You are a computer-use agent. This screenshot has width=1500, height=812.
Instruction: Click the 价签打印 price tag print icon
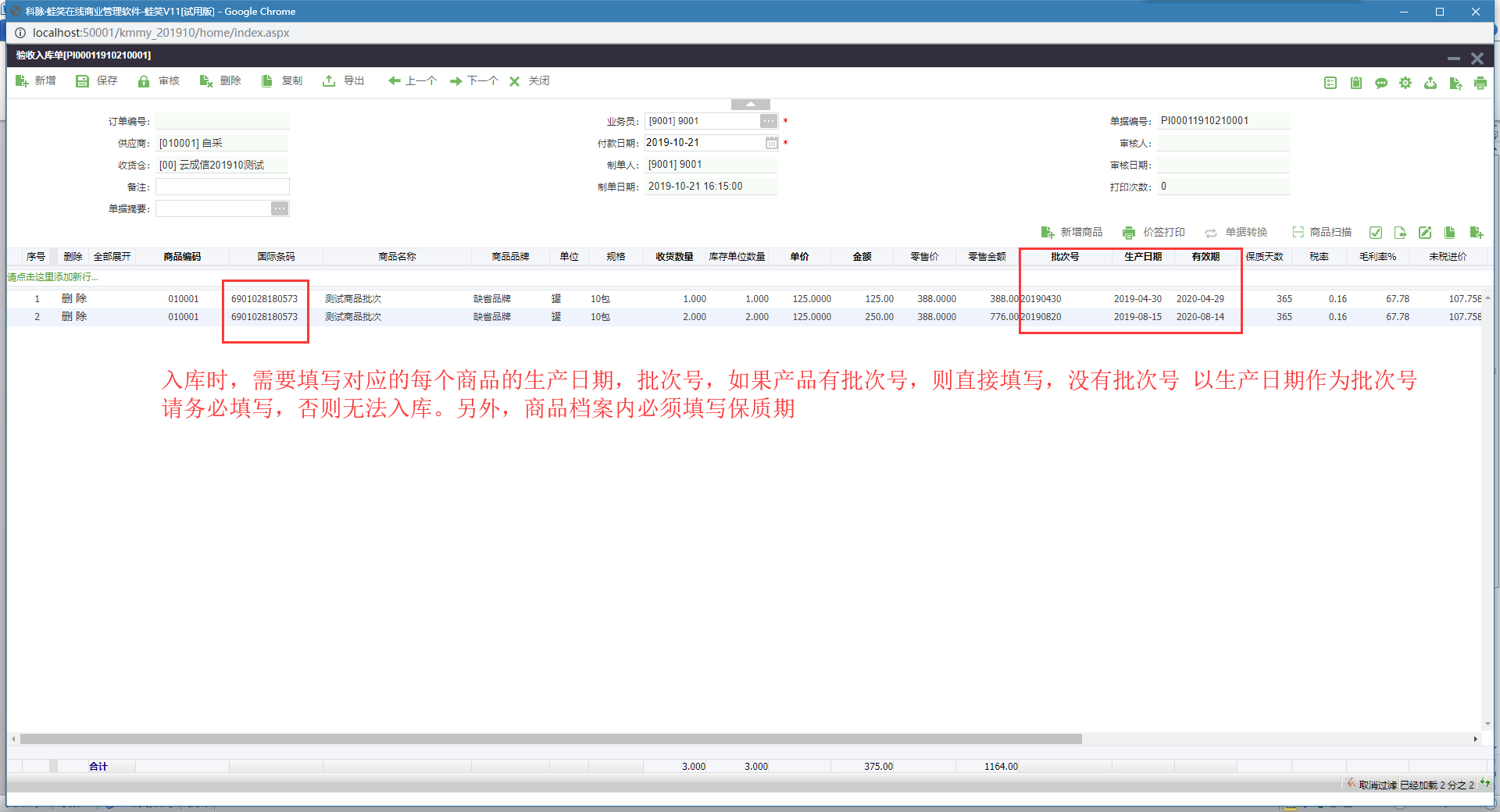point(1129,233)
